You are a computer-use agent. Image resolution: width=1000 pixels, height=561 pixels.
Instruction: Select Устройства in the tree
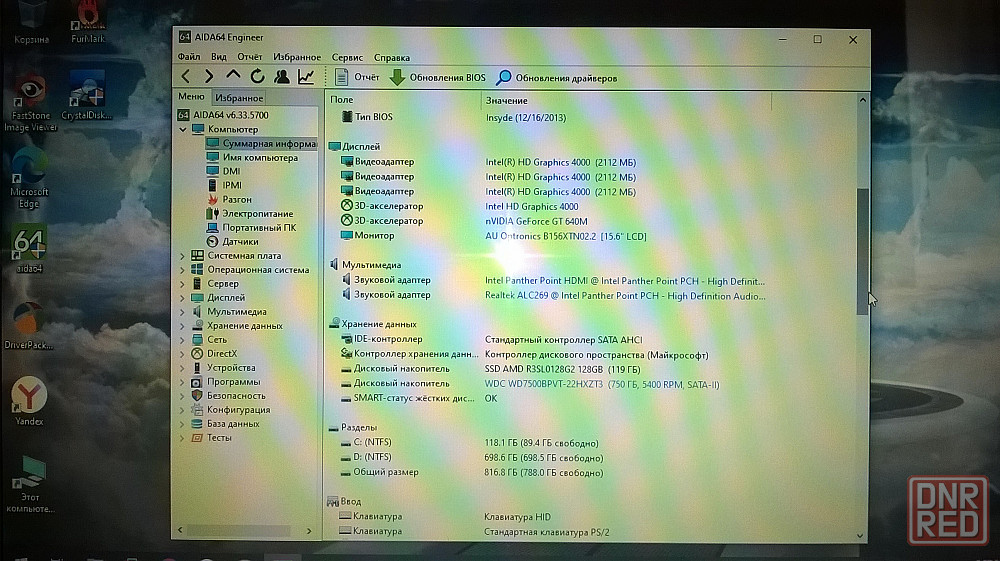click(x=224, y=368)
